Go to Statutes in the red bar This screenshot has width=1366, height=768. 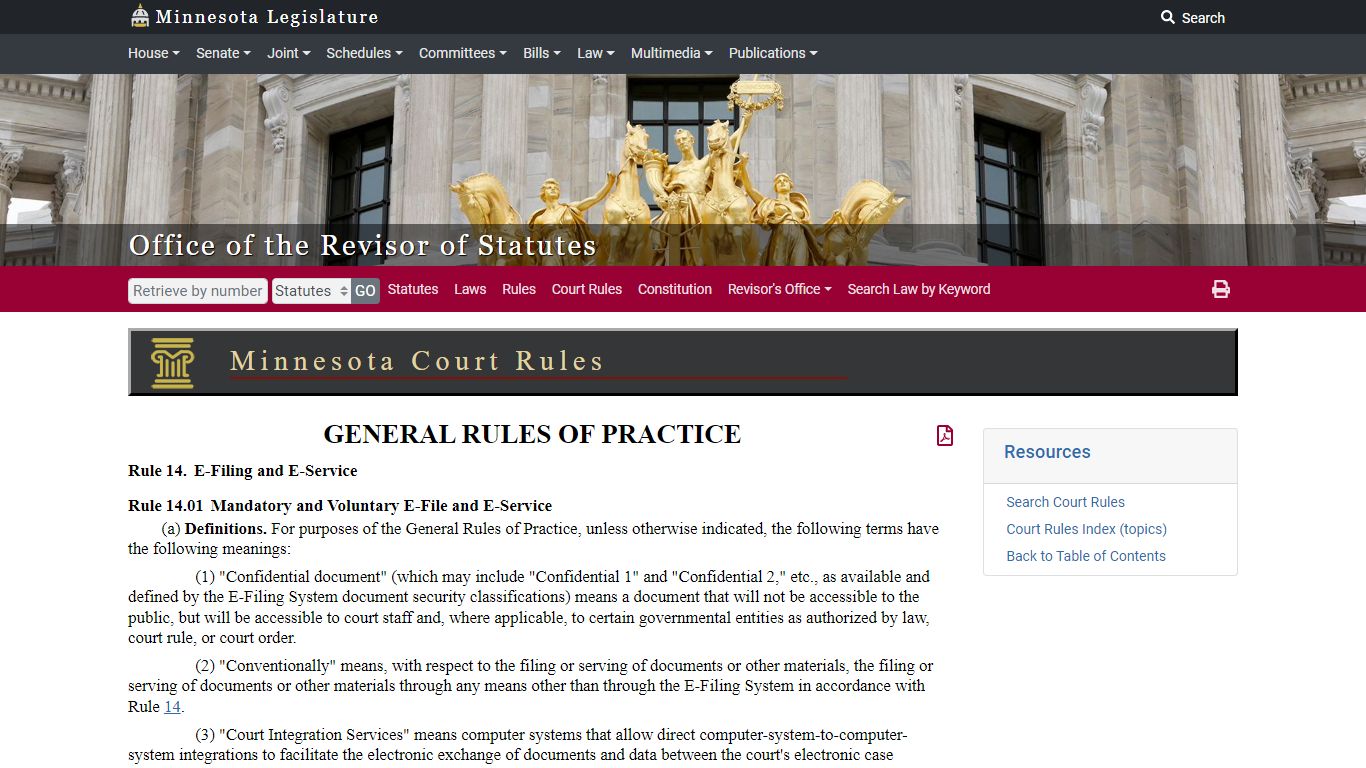click(x=413, y=289)
